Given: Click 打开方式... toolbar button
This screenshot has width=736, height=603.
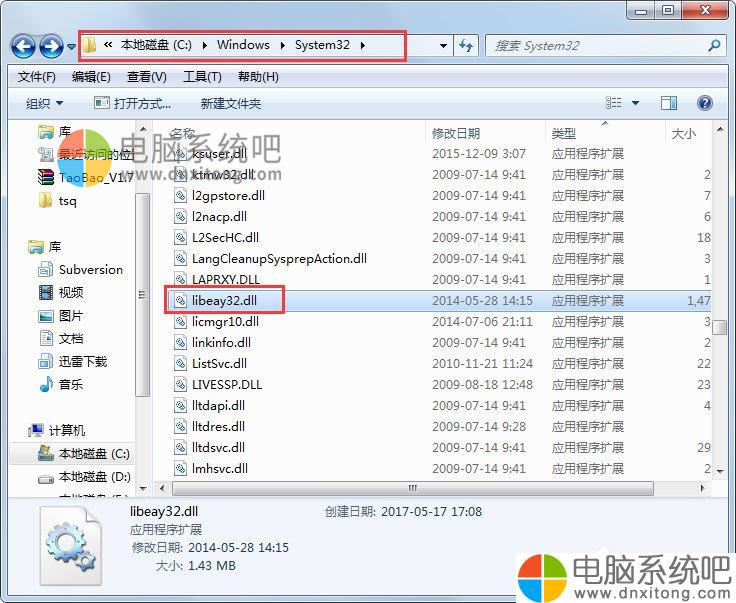Looking at the screenshot, I should coord(132,103).
